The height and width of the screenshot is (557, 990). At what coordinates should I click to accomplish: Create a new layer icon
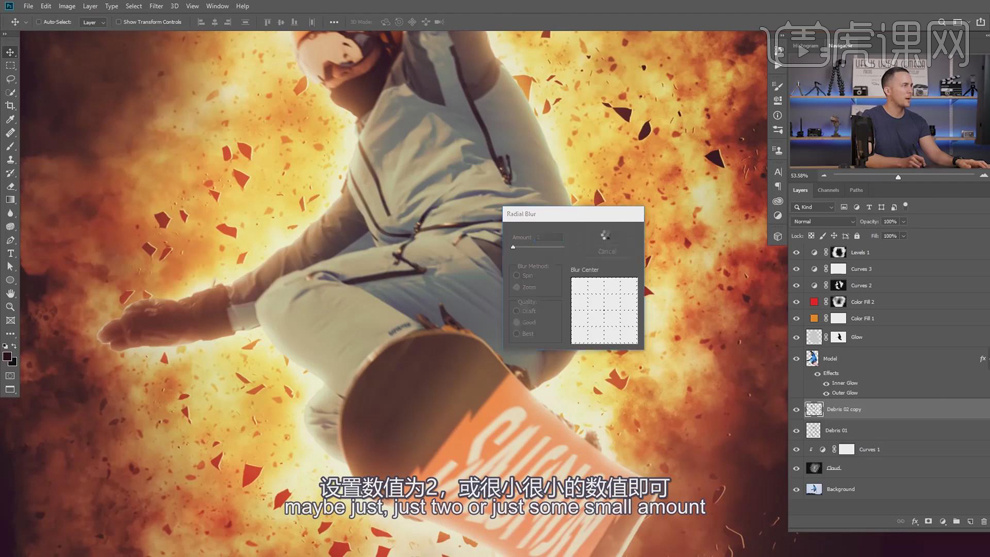point(970,522)
